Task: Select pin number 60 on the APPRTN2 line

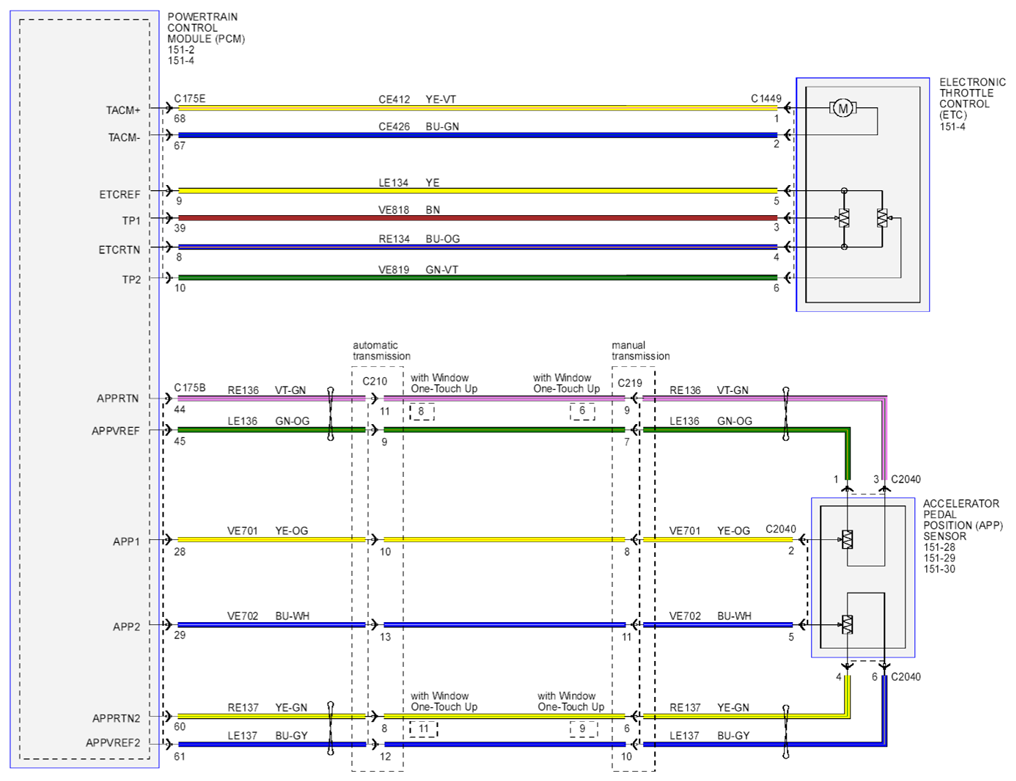Action: [179, 727]
